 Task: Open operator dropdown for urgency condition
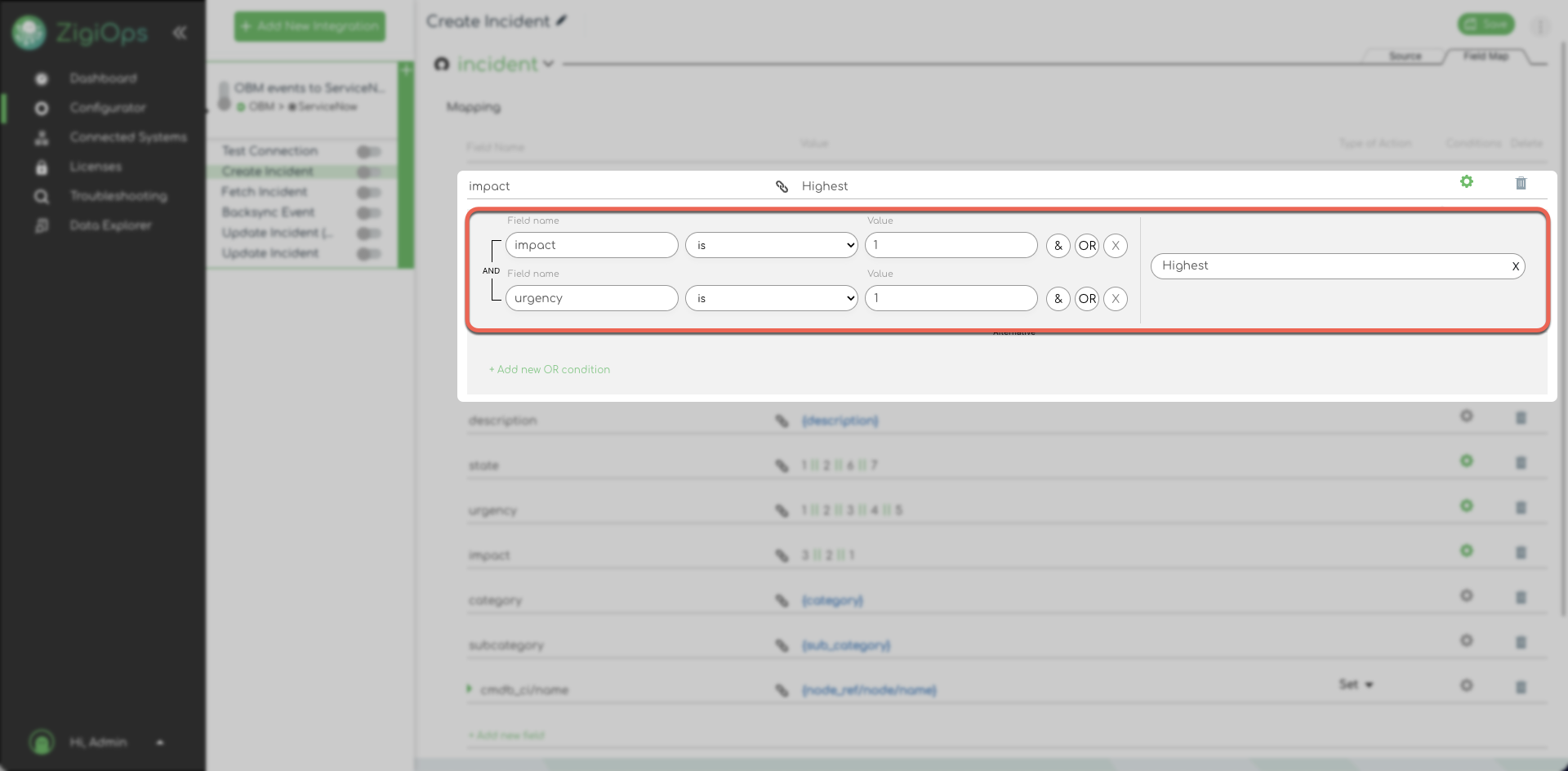click(x=771, y=299)
